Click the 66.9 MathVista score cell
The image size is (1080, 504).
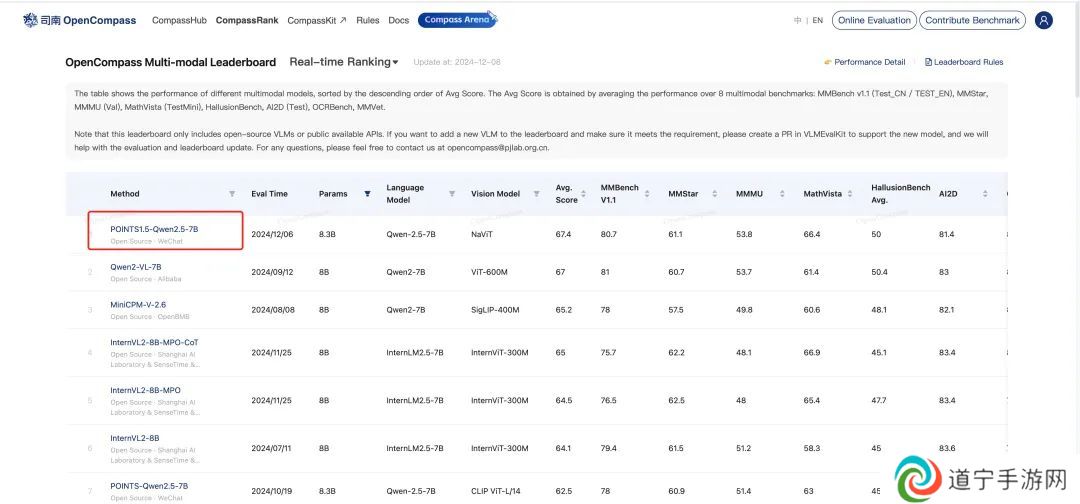coord(812,353)
